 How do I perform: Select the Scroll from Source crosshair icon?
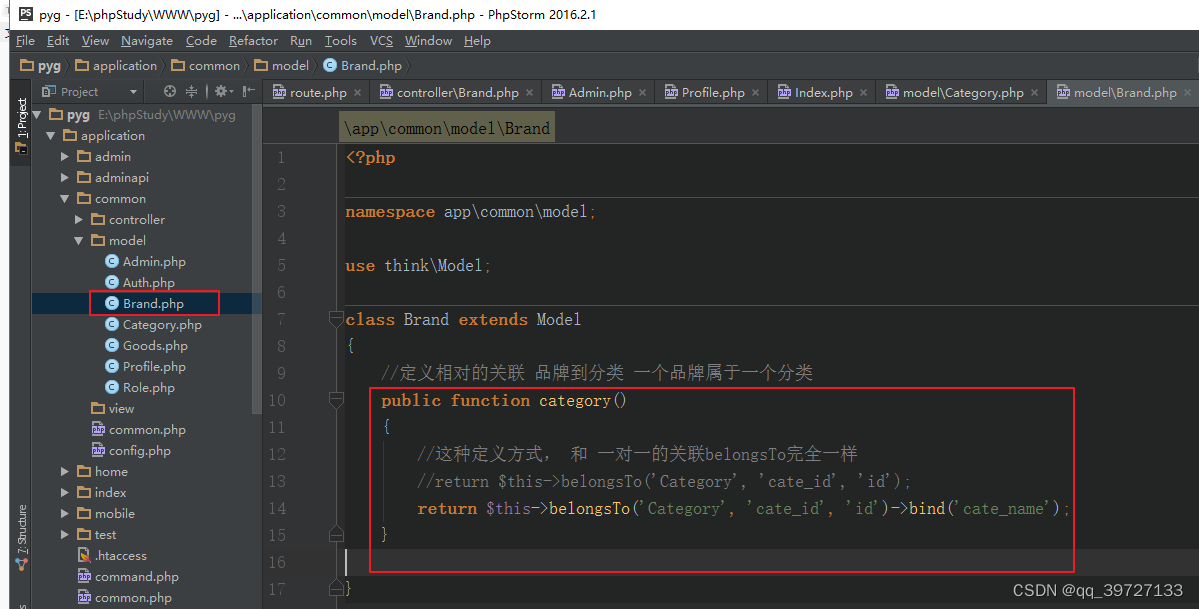169,91
